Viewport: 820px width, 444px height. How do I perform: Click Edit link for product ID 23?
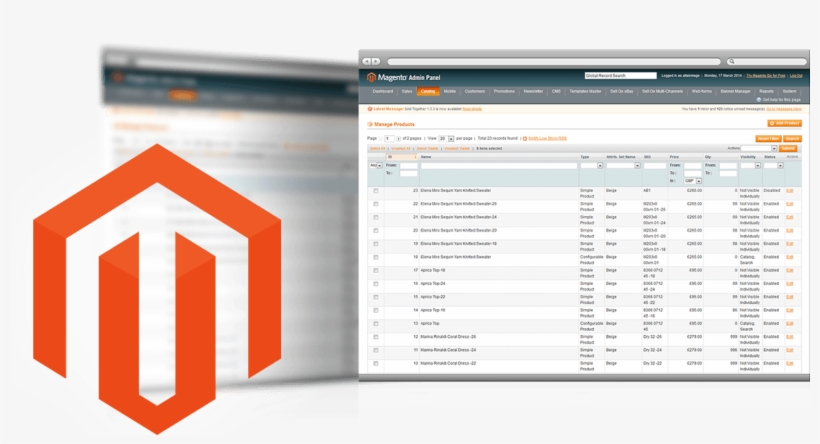click(x=790, y=191)
